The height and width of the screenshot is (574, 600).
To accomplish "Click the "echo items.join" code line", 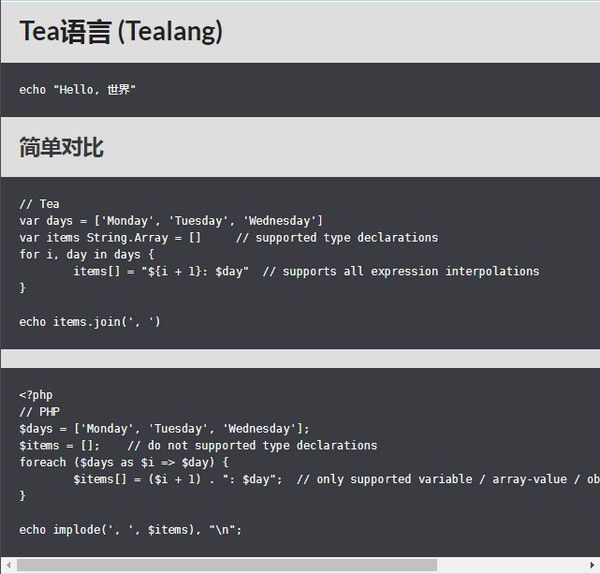I will pos(90,322).
